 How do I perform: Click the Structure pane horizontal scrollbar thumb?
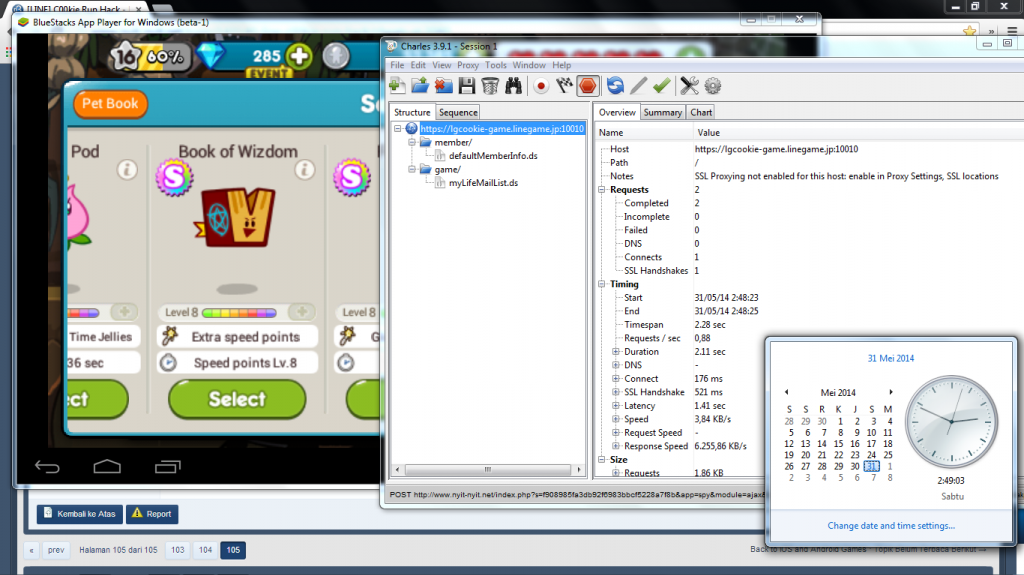[488, 470]
